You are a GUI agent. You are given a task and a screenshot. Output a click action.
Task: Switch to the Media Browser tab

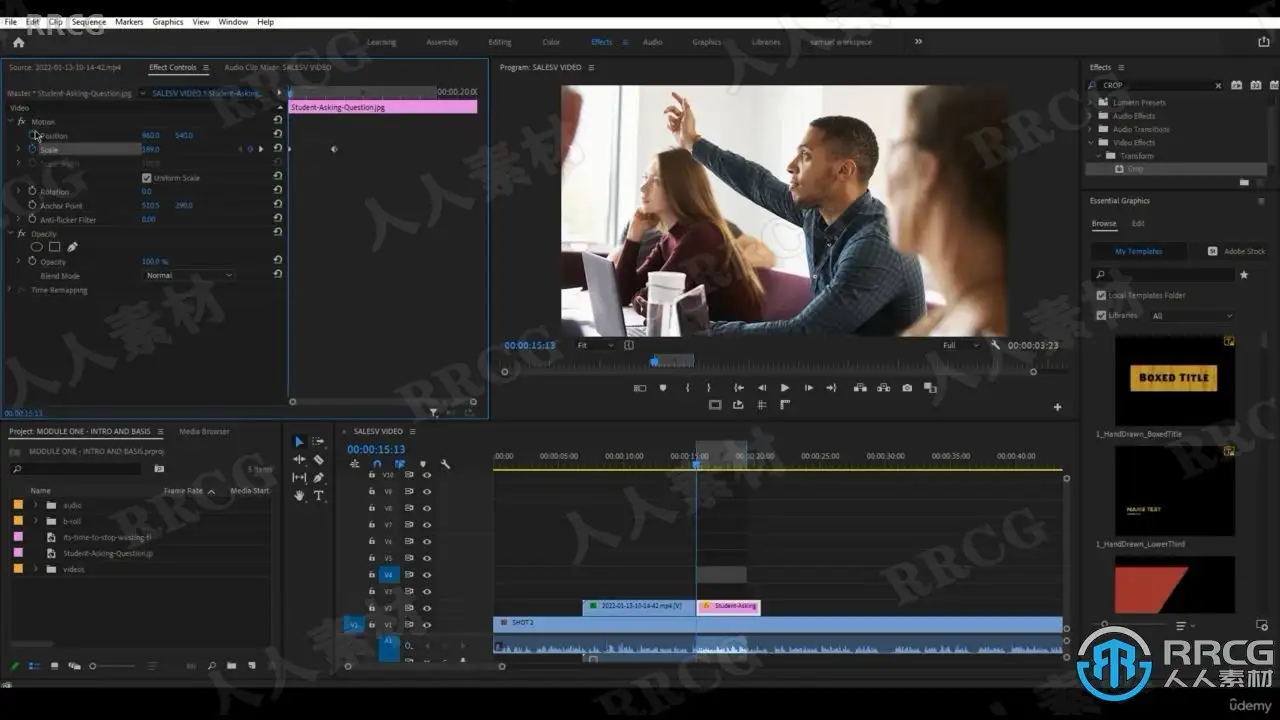coord(204,432)
